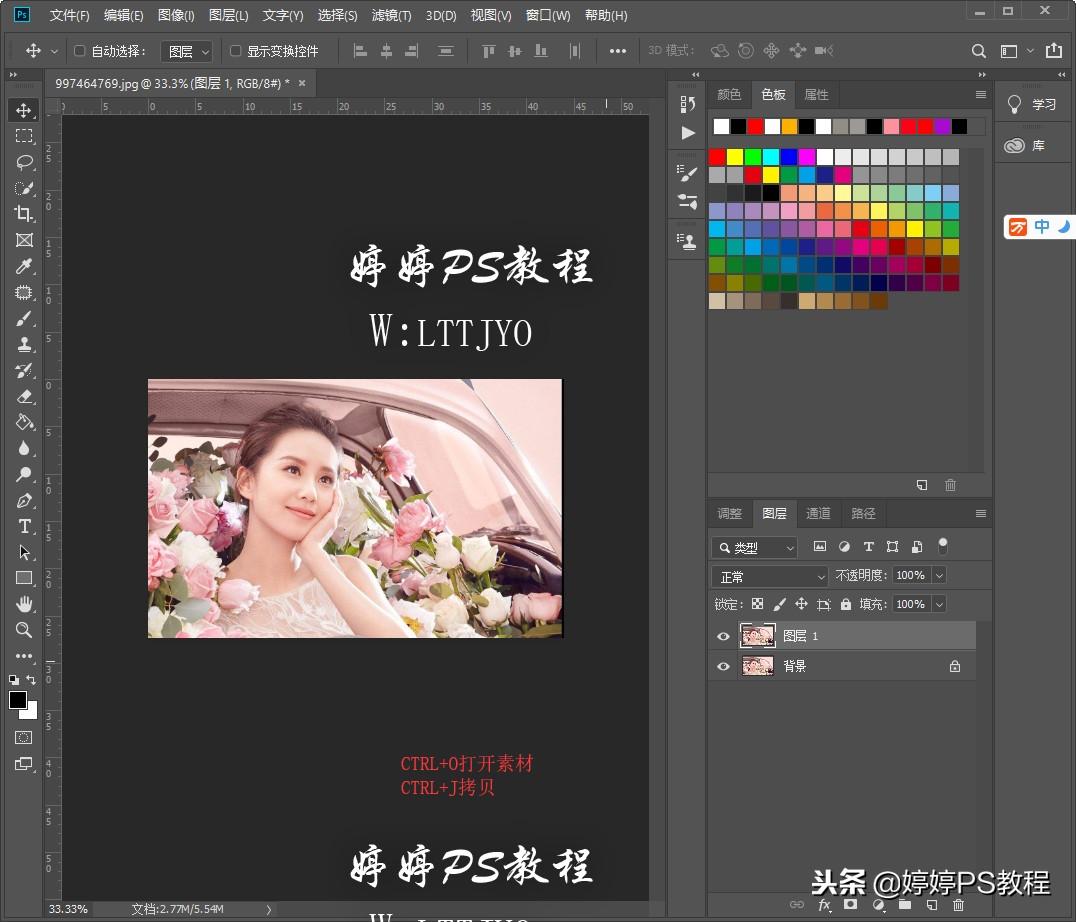The image size is (1076, 922).
Task: Hide the 图层 1 layer visibility eye
Action: coord(723,637)
